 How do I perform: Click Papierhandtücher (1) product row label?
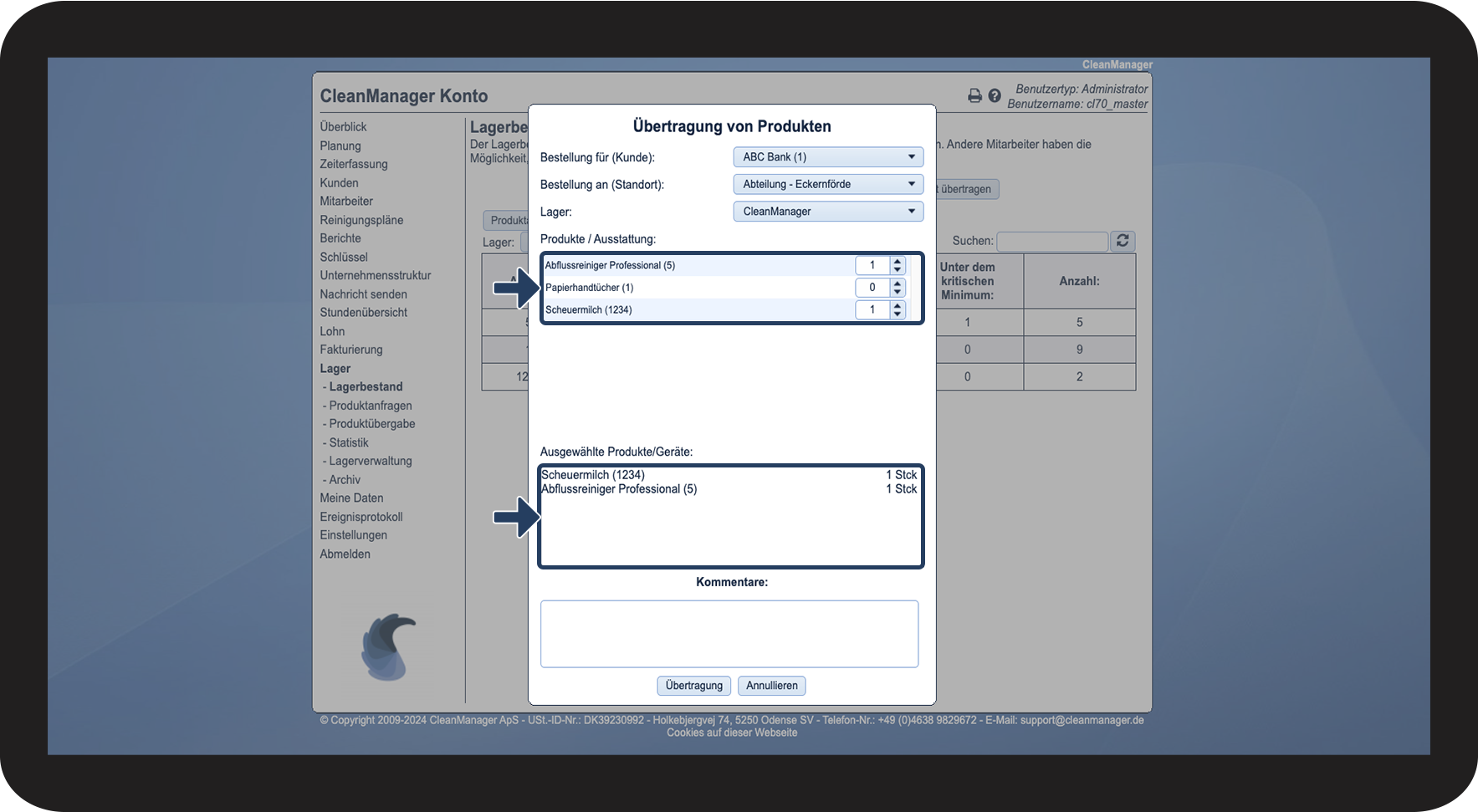coord(590,288)
